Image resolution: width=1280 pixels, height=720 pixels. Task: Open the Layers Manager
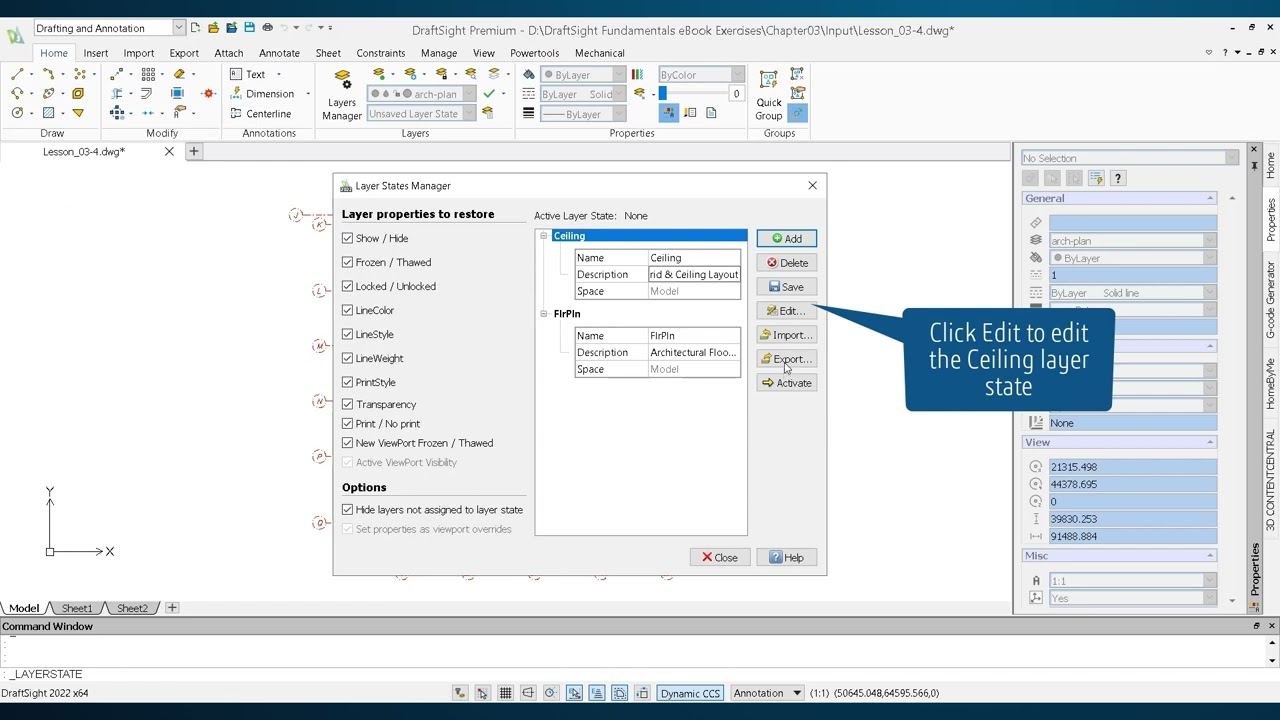point(342,95)
